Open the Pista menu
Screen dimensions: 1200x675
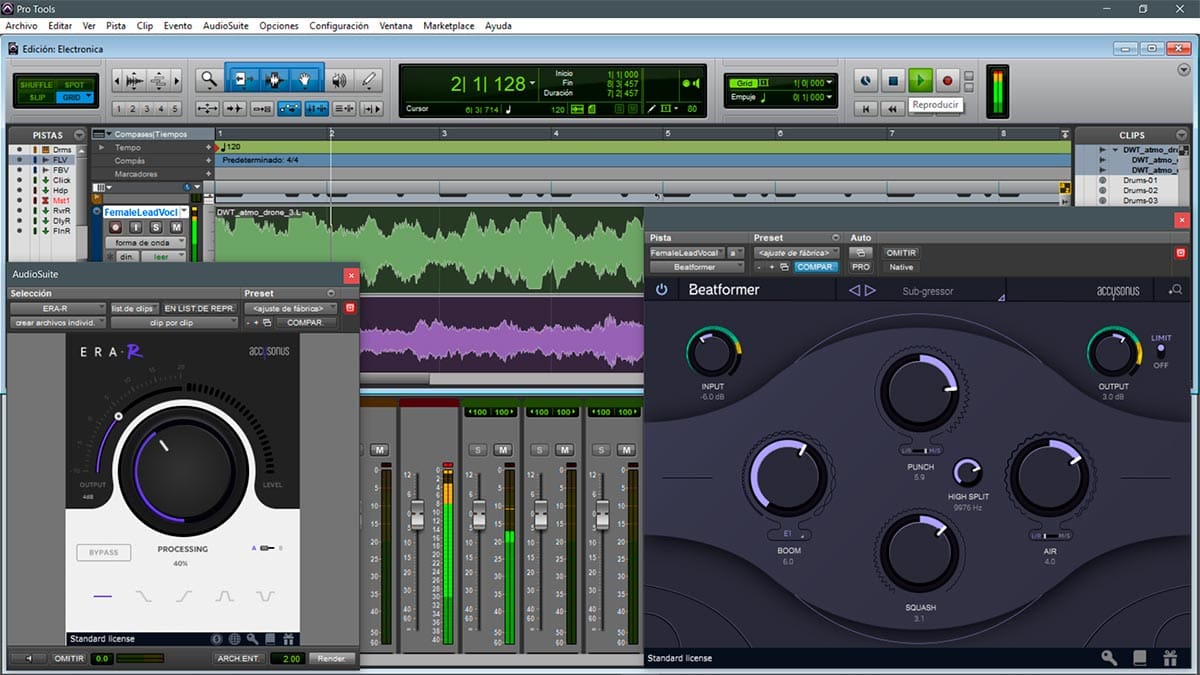(x=116, y=26)
